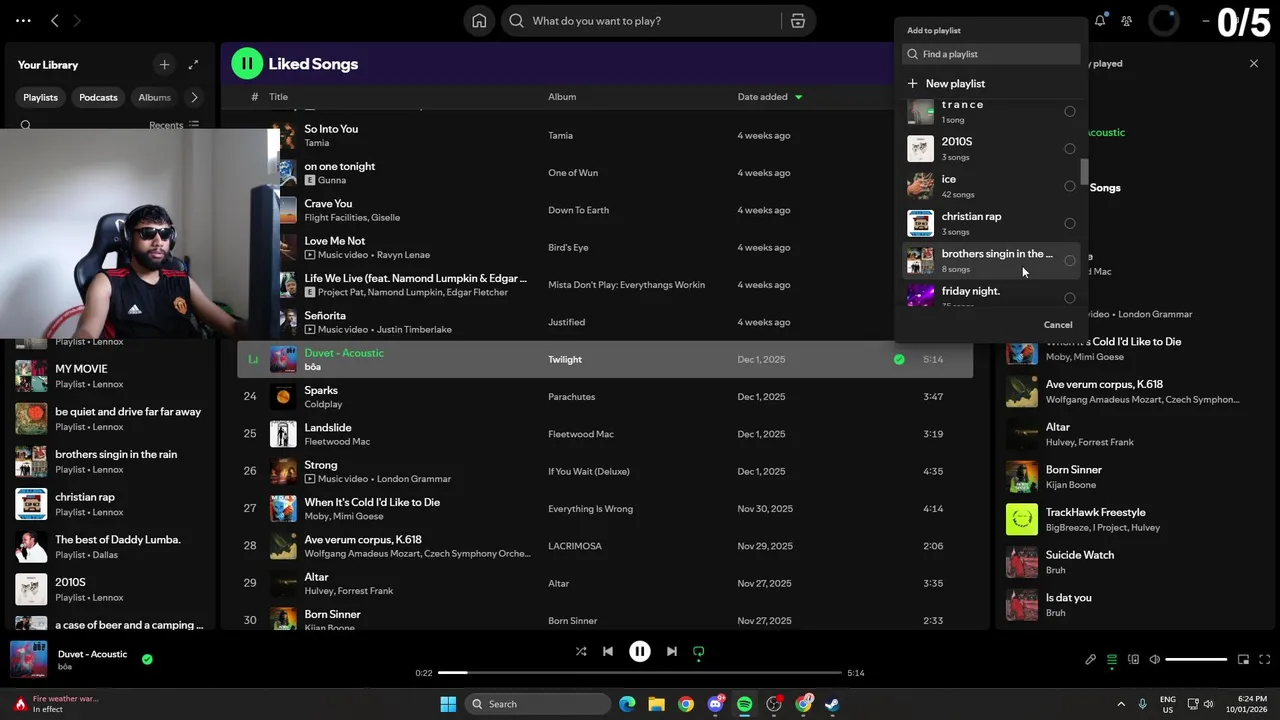Open Microsoft Edge from taskbar
Screen dimensions: 1280x720
(x=627, y=704)
